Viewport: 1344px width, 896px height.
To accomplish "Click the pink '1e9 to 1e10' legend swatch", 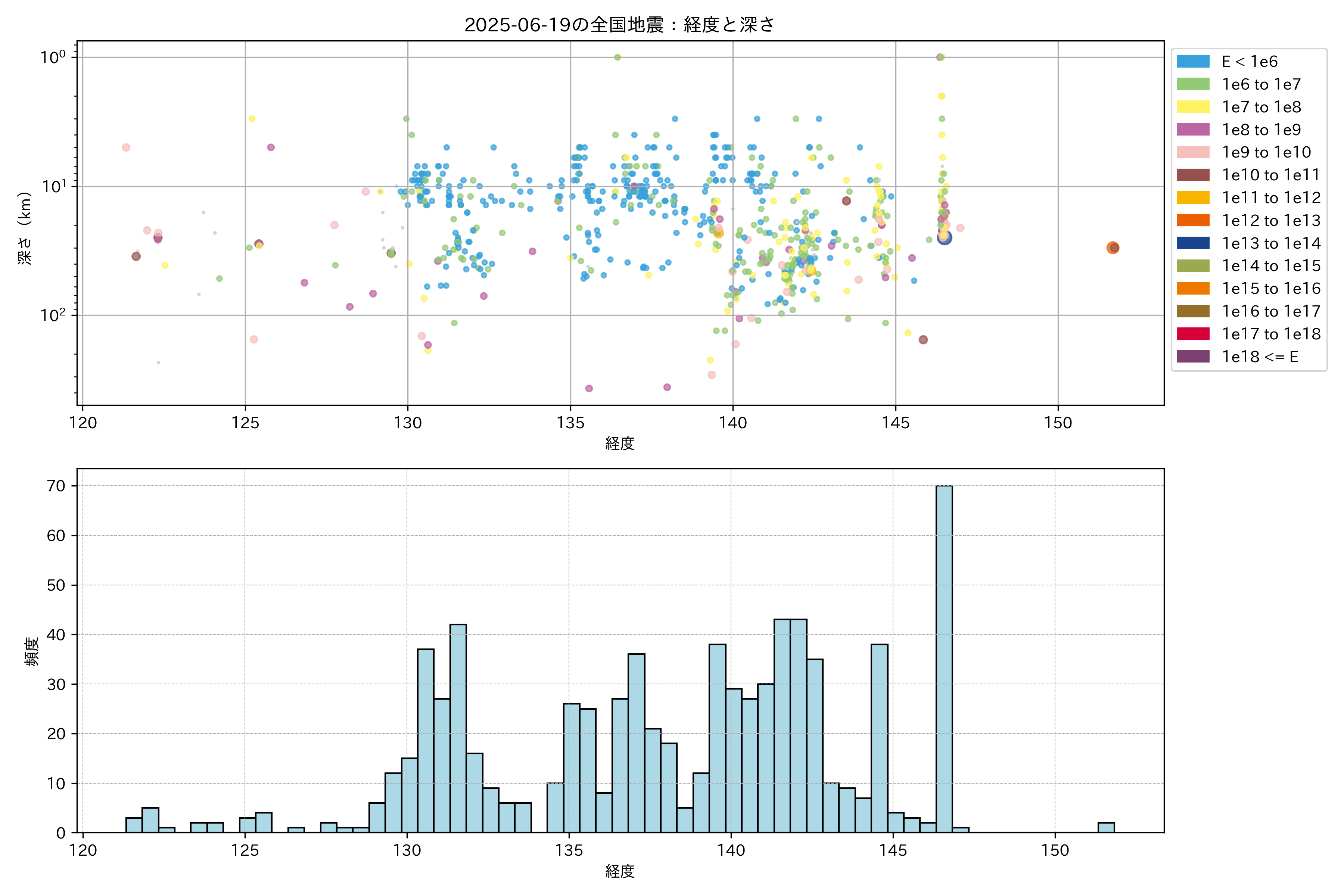I will (1193, 152).
